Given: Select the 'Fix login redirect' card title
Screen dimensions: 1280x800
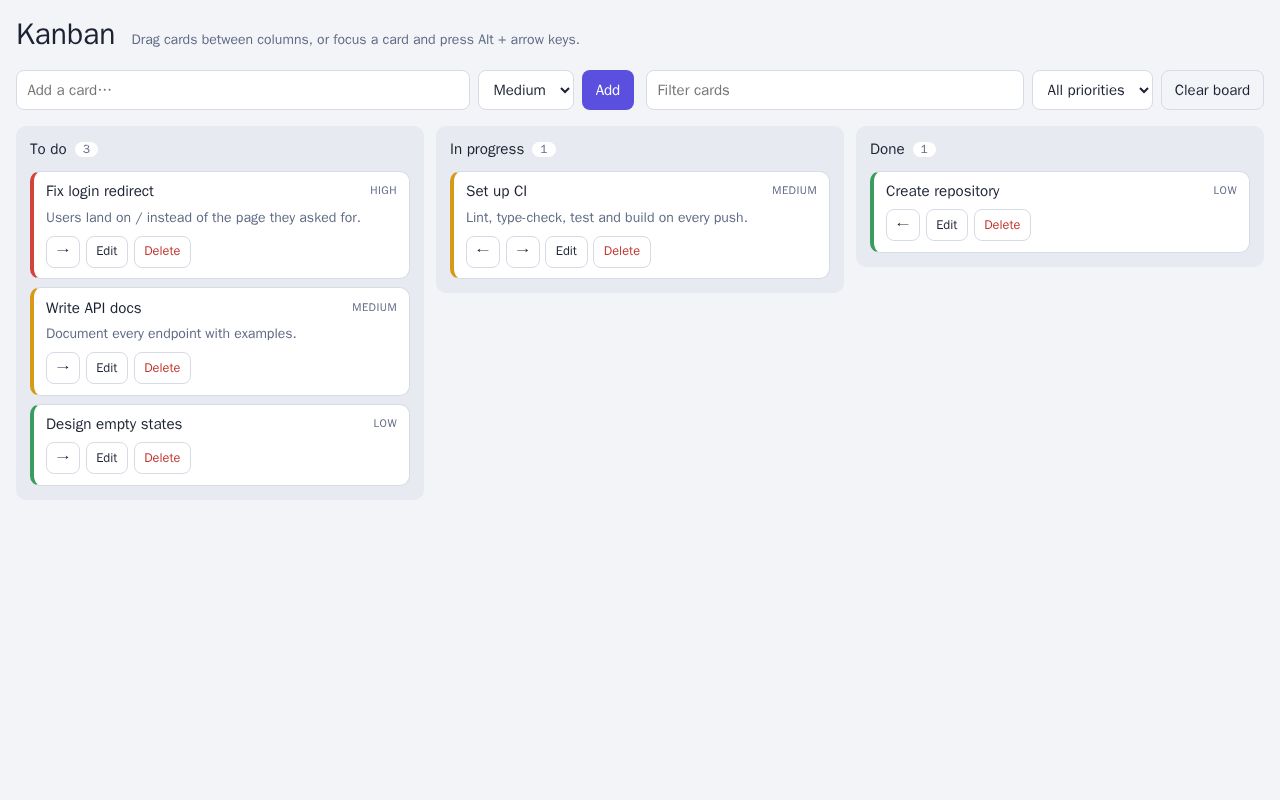Looking at the screenshot, I should [100, 191].
